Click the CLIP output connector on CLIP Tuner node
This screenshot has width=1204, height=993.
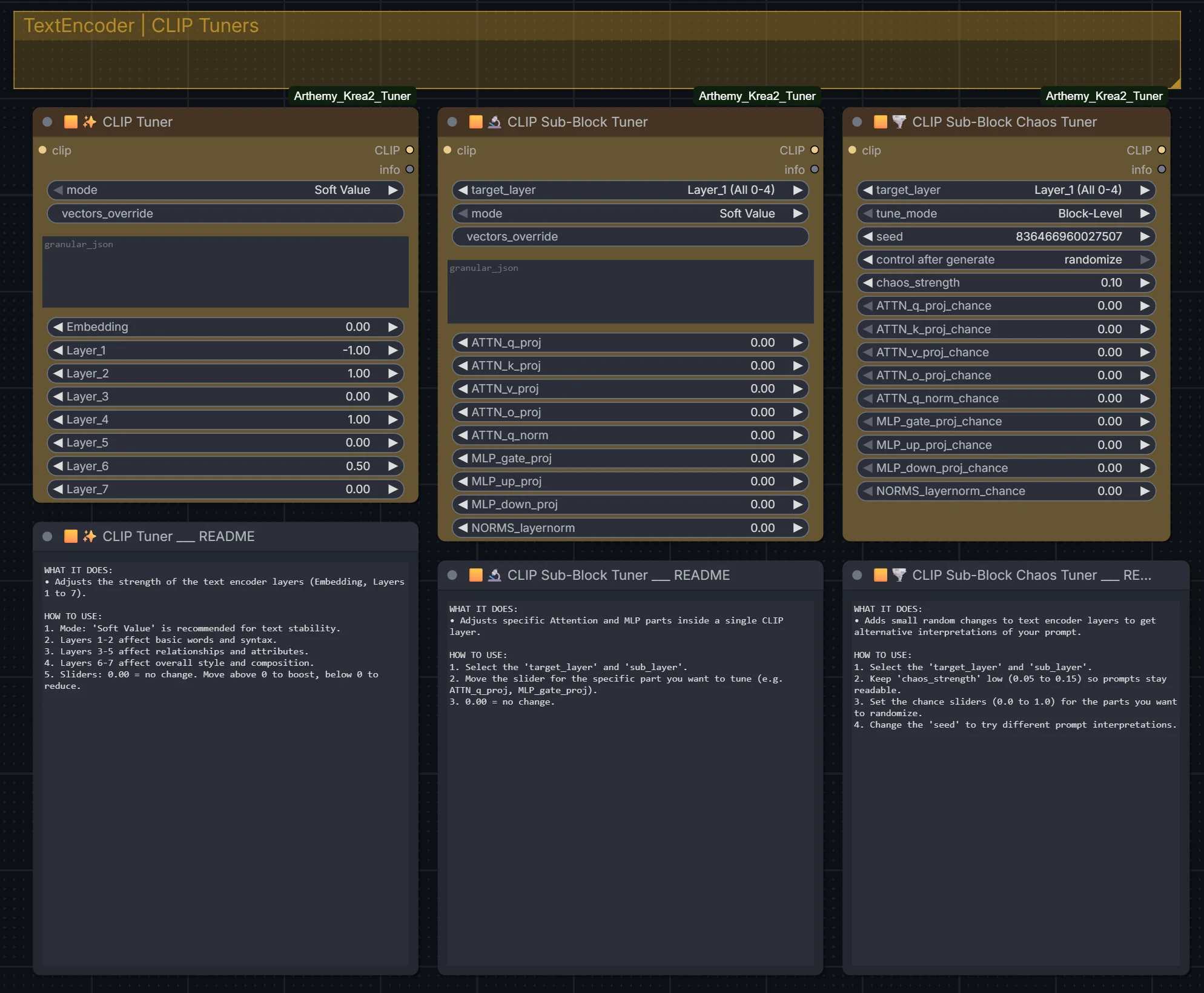[410, 150]
